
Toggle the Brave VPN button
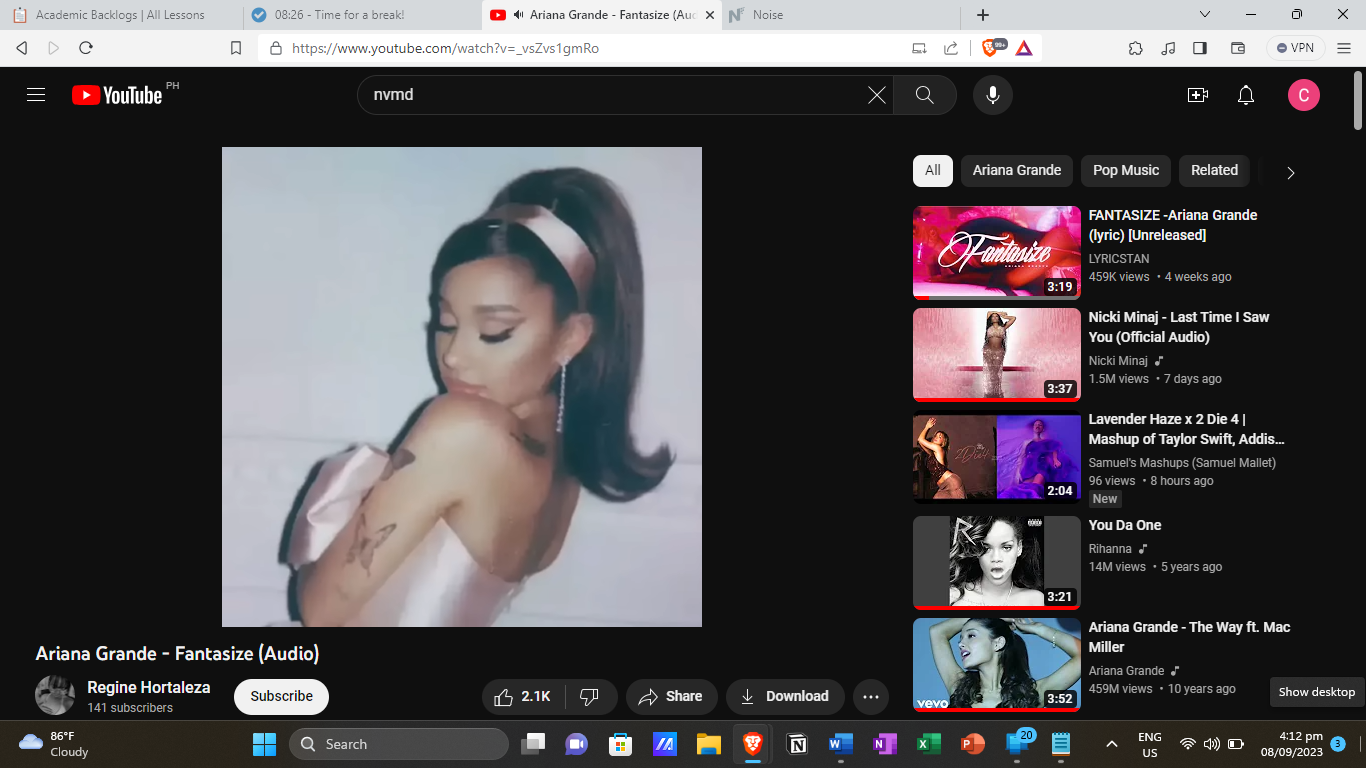coord(1296,47)
